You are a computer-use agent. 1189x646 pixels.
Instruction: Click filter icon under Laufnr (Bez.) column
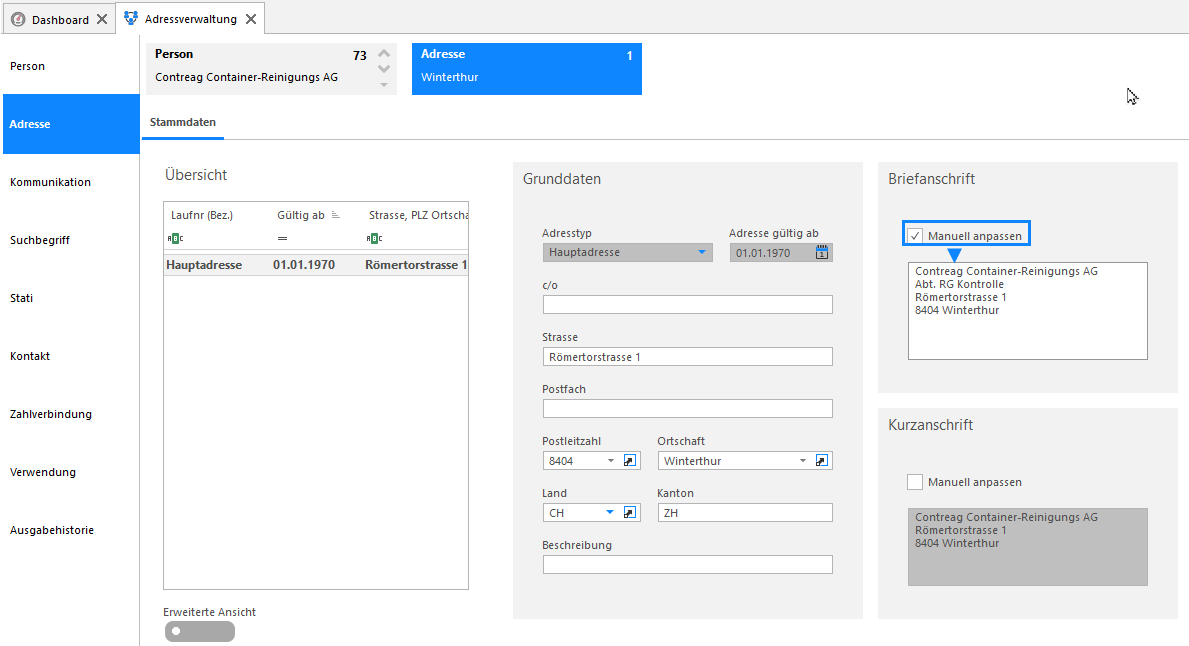click(x=175, y=238)
